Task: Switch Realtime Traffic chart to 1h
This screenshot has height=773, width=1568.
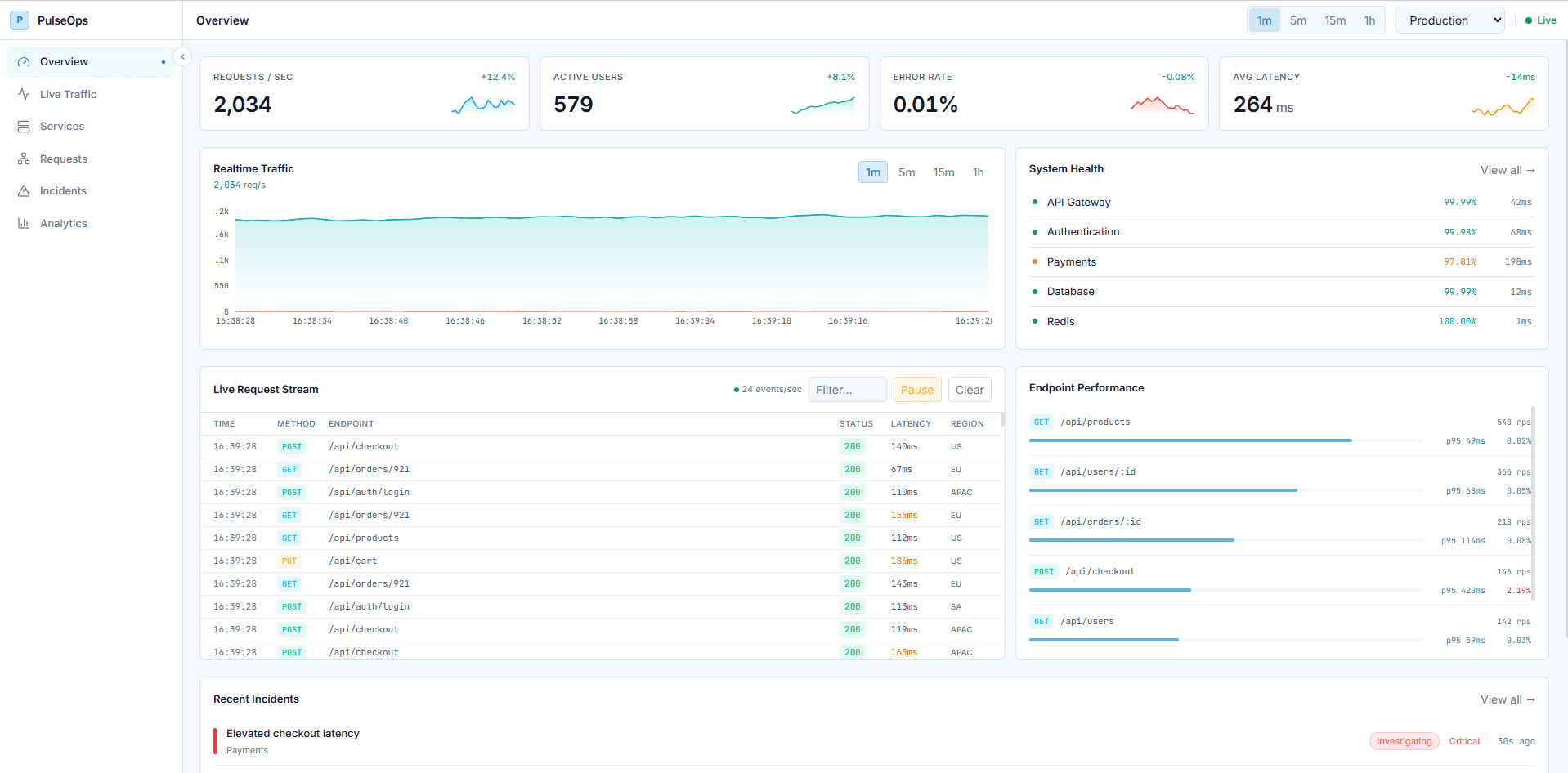Action: tap(979, 172)
